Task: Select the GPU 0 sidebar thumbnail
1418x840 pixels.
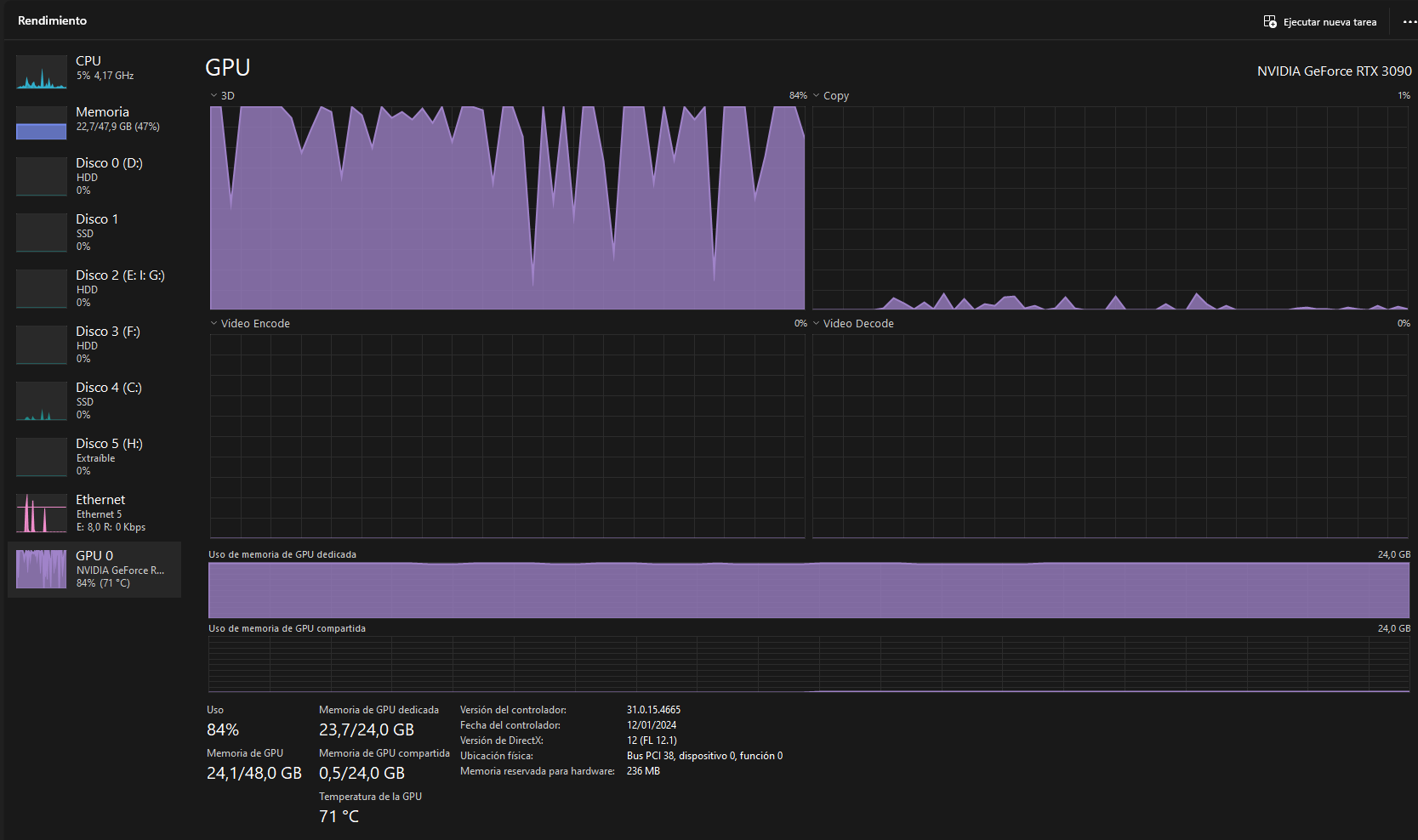Action: pos(42,569)
